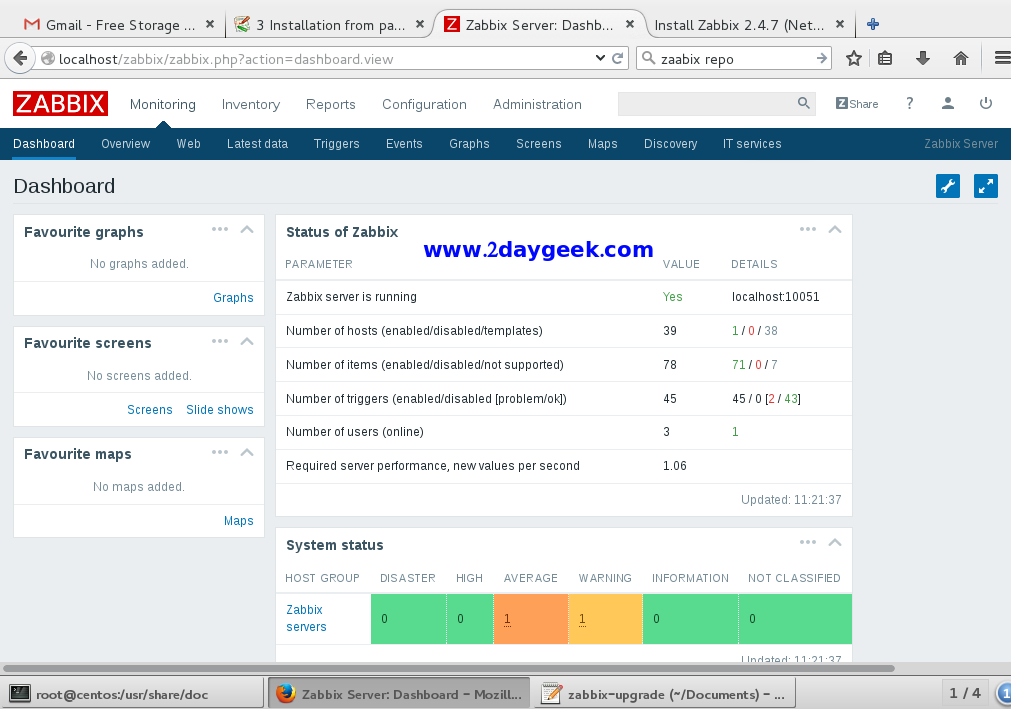Open a new browser tab
The width and height of the screenshot is (1011, 709).
click(873, 24)
